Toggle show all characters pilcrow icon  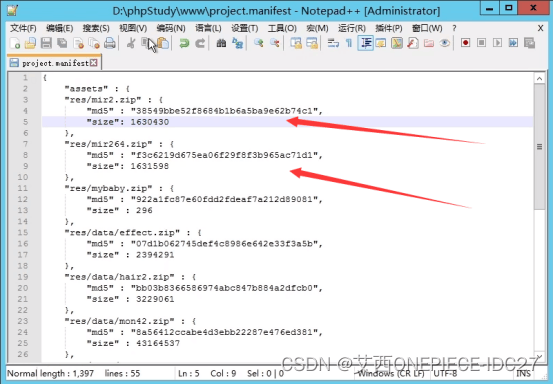(349, 43)
